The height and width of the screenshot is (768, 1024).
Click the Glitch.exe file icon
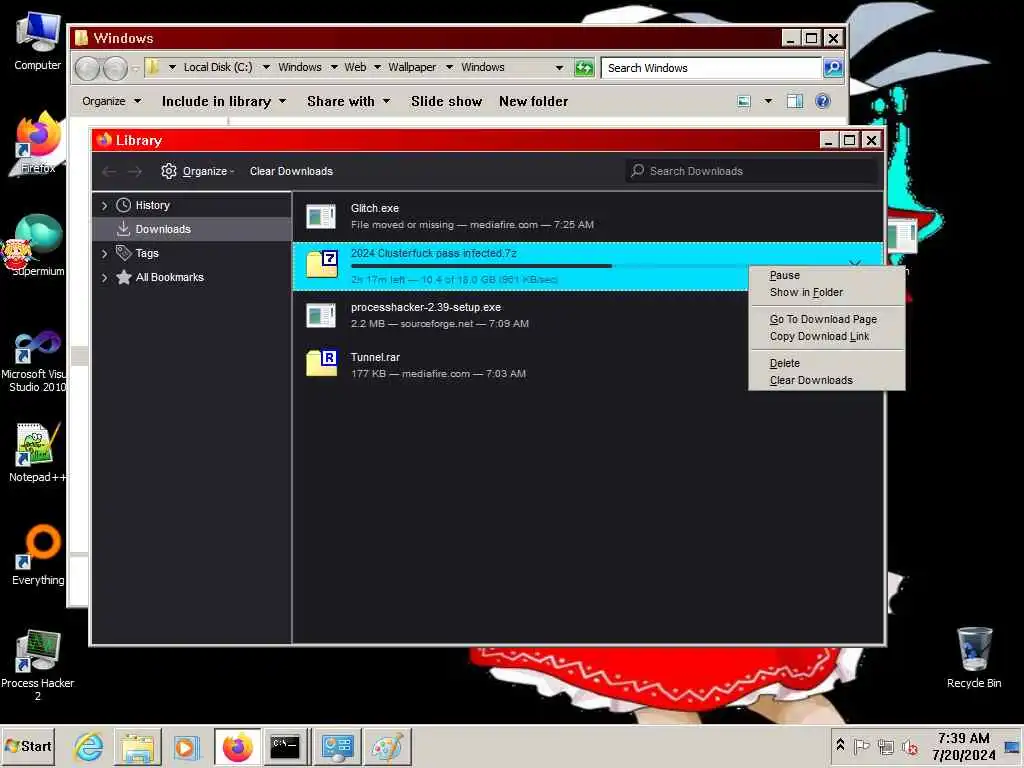(321, 216)
